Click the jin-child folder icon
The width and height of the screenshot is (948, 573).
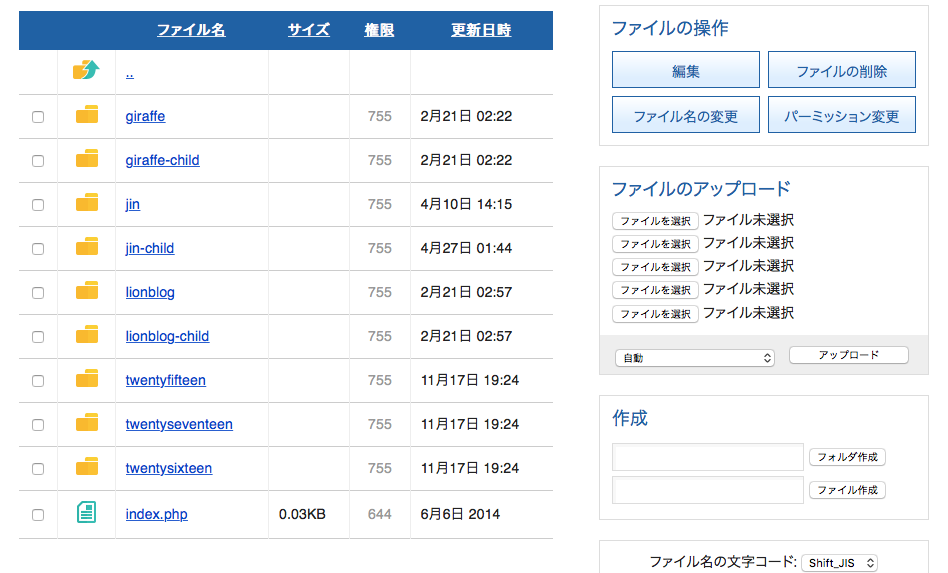point(87,247)
